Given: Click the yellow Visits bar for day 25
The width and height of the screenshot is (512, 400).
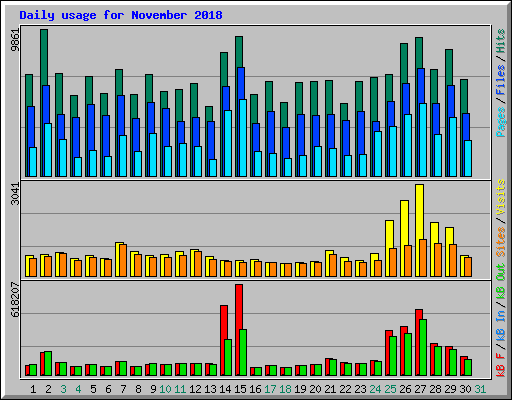Looking at the screenshot, I should (x=389, y=234).
